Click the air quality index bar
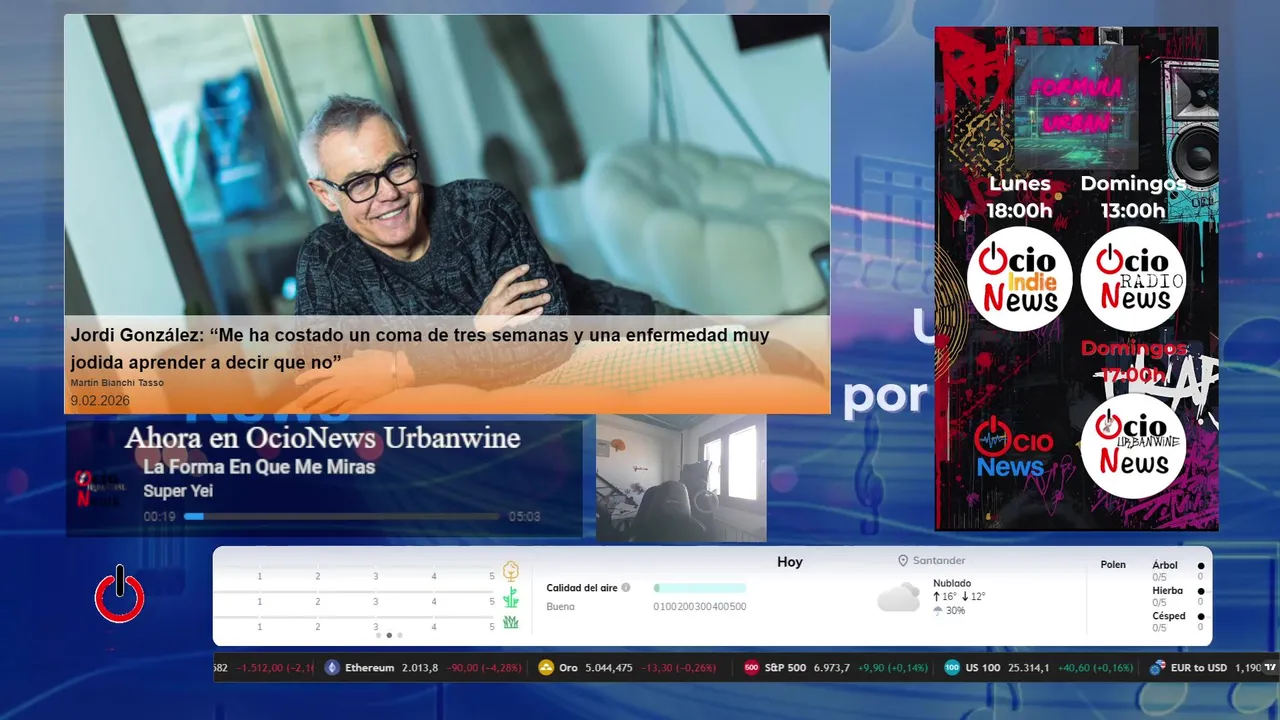Viewport: 1280px width, 720px height. pos(700,588)
